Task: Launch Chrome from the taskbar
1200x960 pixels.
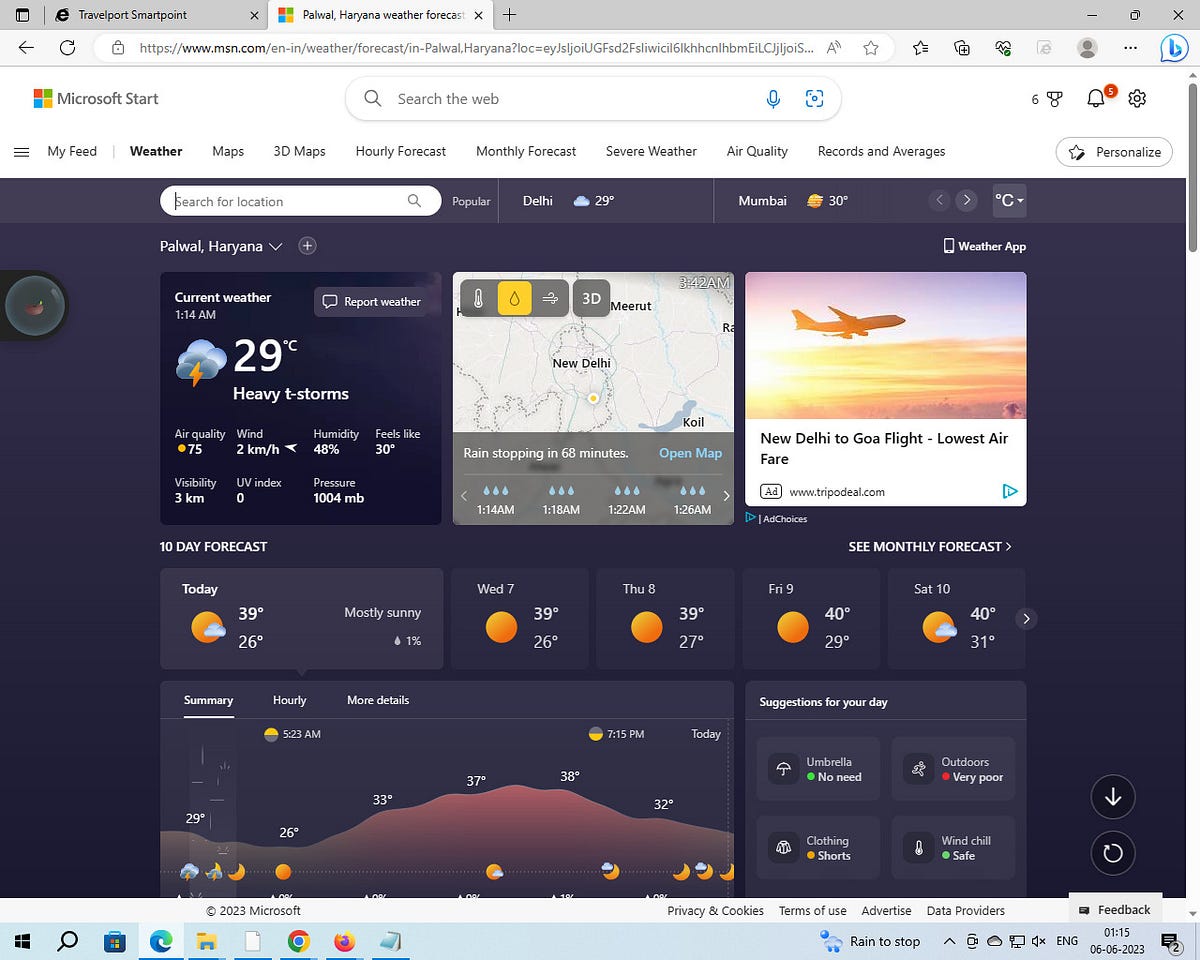Action: (x=299, y=941)
